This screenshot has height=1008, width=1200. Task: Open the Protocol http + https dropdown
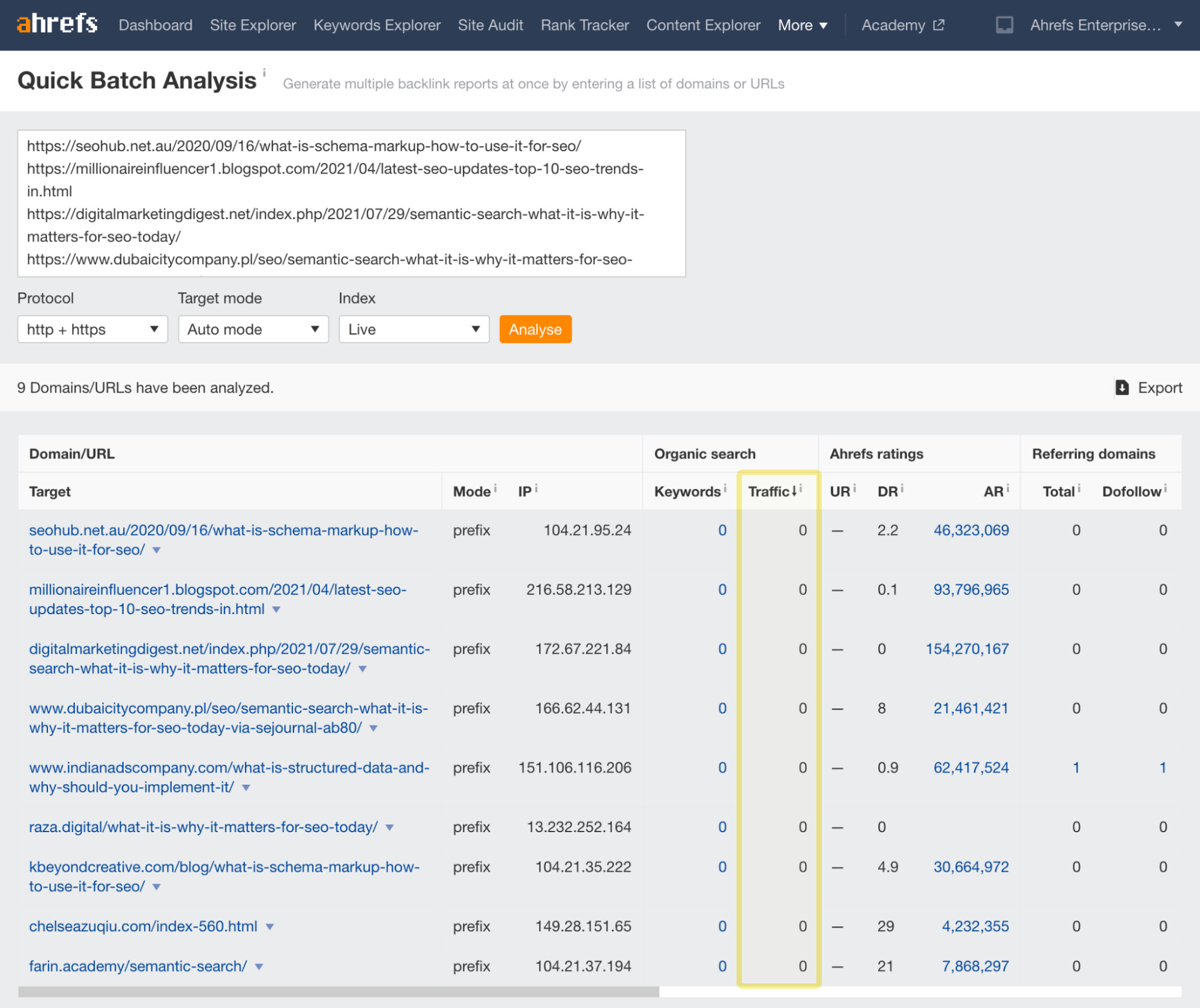pyautogui.click(x=92, y=330)
